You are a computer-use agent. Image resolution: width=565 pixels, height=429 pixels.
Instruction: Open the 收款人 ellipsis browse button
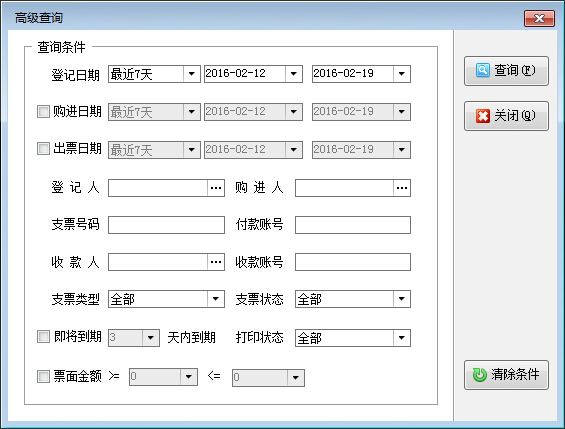[216, 262]
